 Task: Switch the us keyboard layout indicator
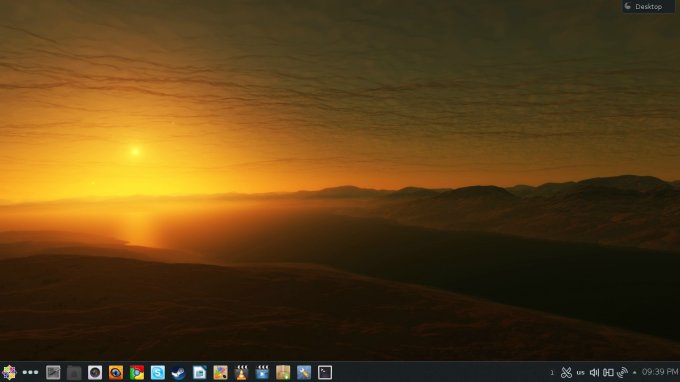pos(580,372)
